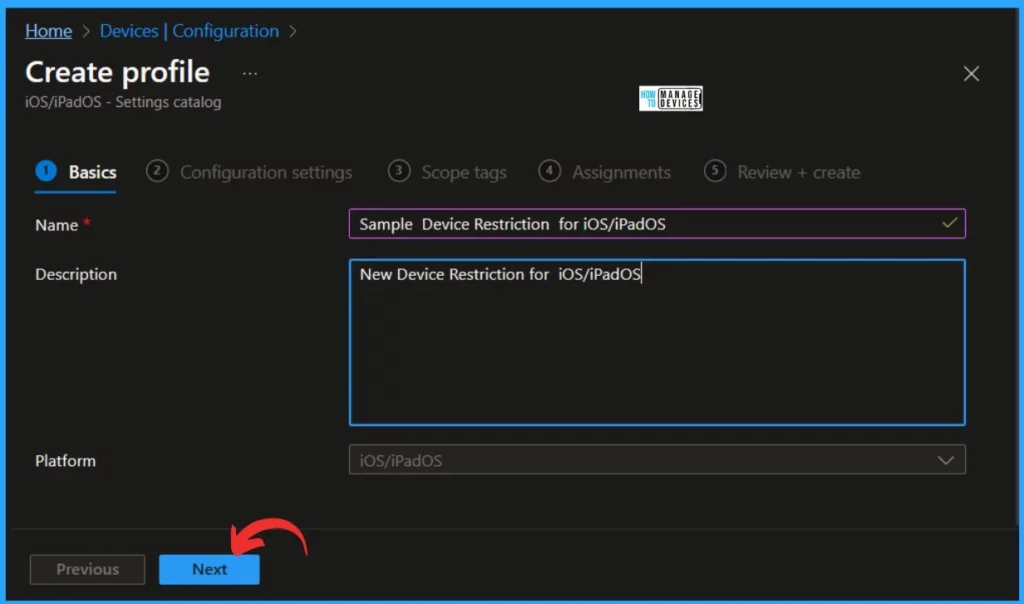Expand the Platform dropdown

(657, 460)
